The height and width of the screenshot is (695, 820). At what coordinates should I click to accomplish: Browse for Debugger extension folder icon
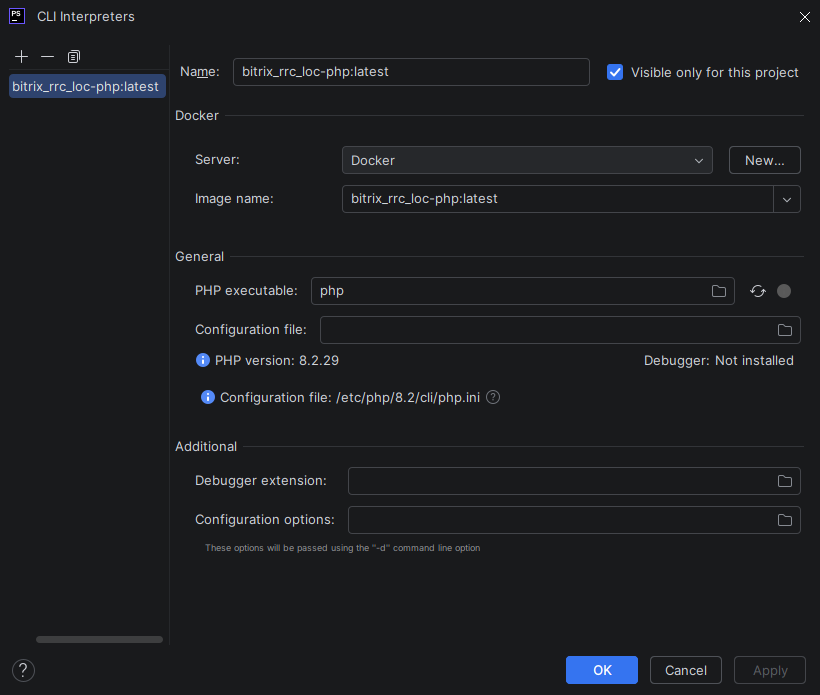[785, 481]
